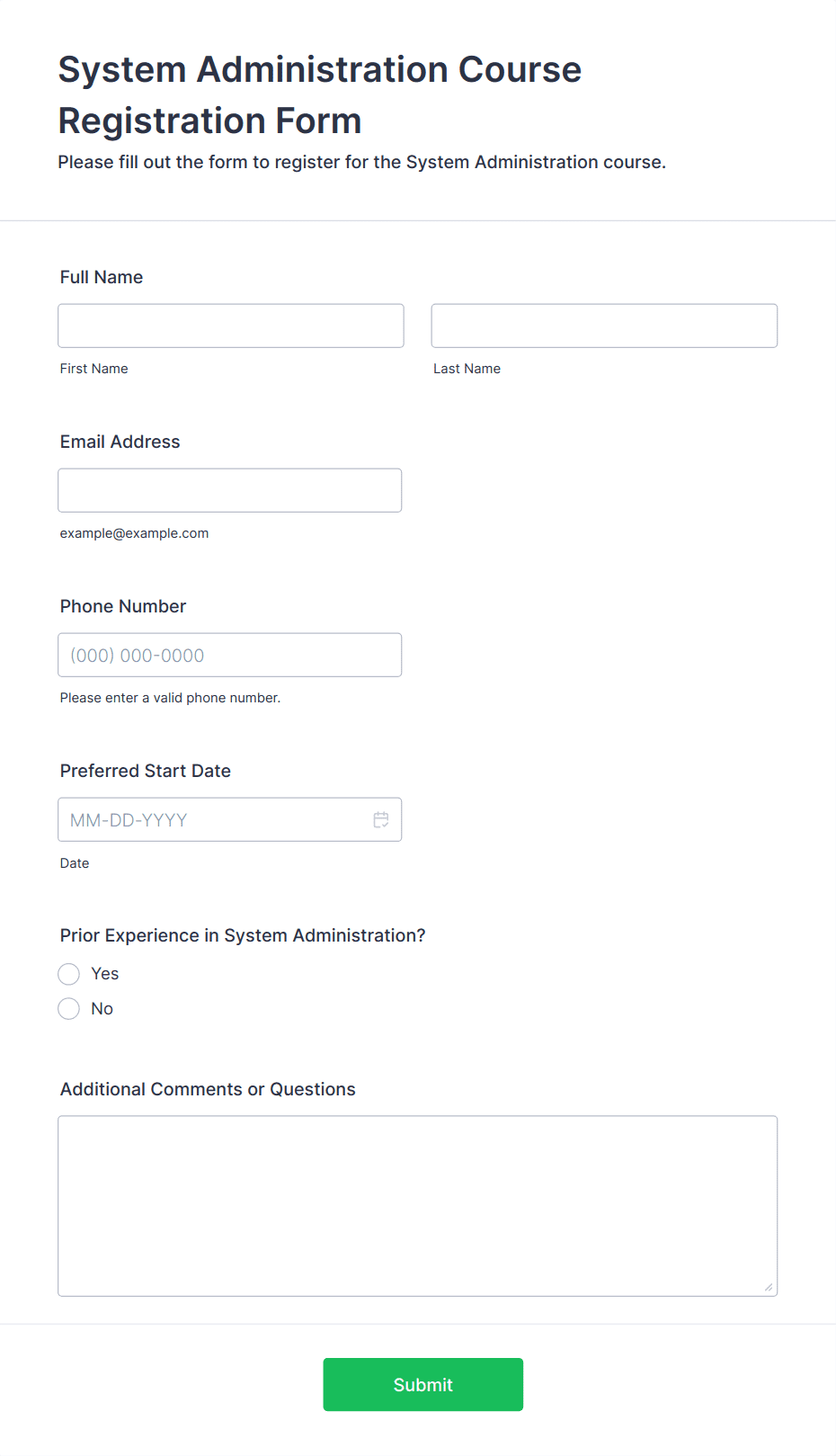Screen dimensions: 836x1456
Task: Open the calendar date picker icon
Action: pos(381,819)
